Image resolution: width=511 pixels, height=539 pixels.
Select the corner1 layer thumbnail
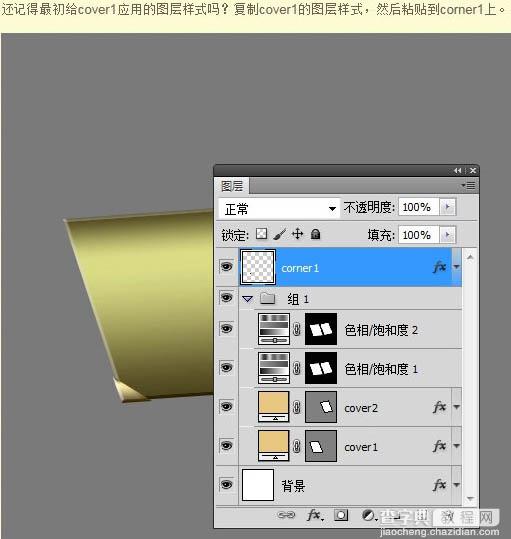[258, 267]
